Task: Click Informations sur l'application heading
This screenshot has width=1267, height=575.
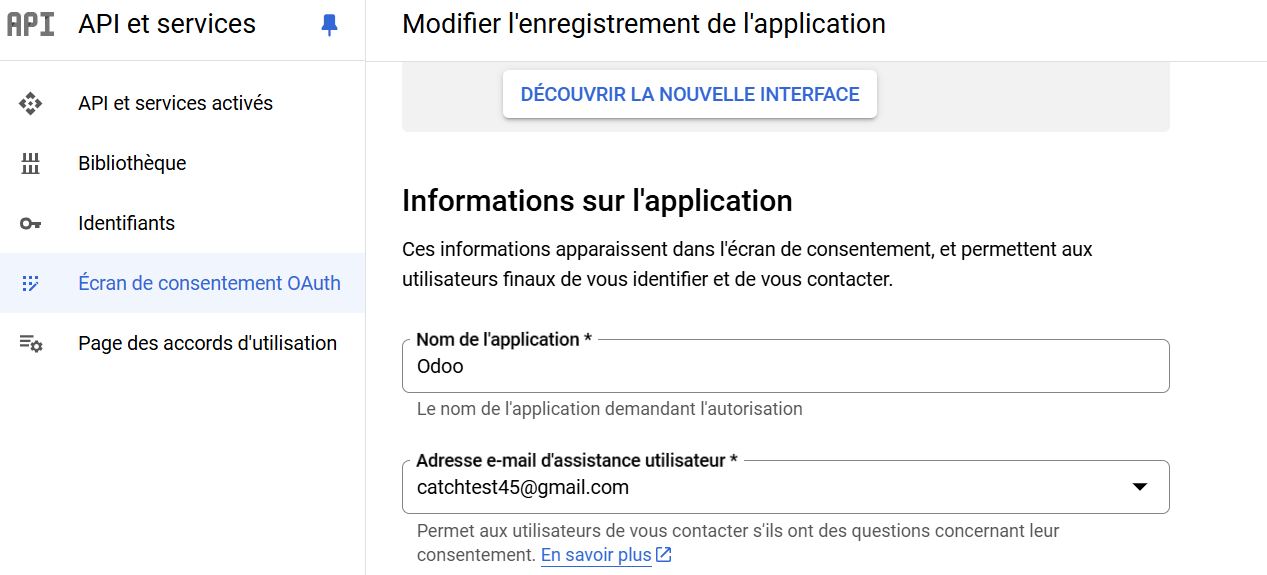Action: pyautogui.click(x=597, y=200)
